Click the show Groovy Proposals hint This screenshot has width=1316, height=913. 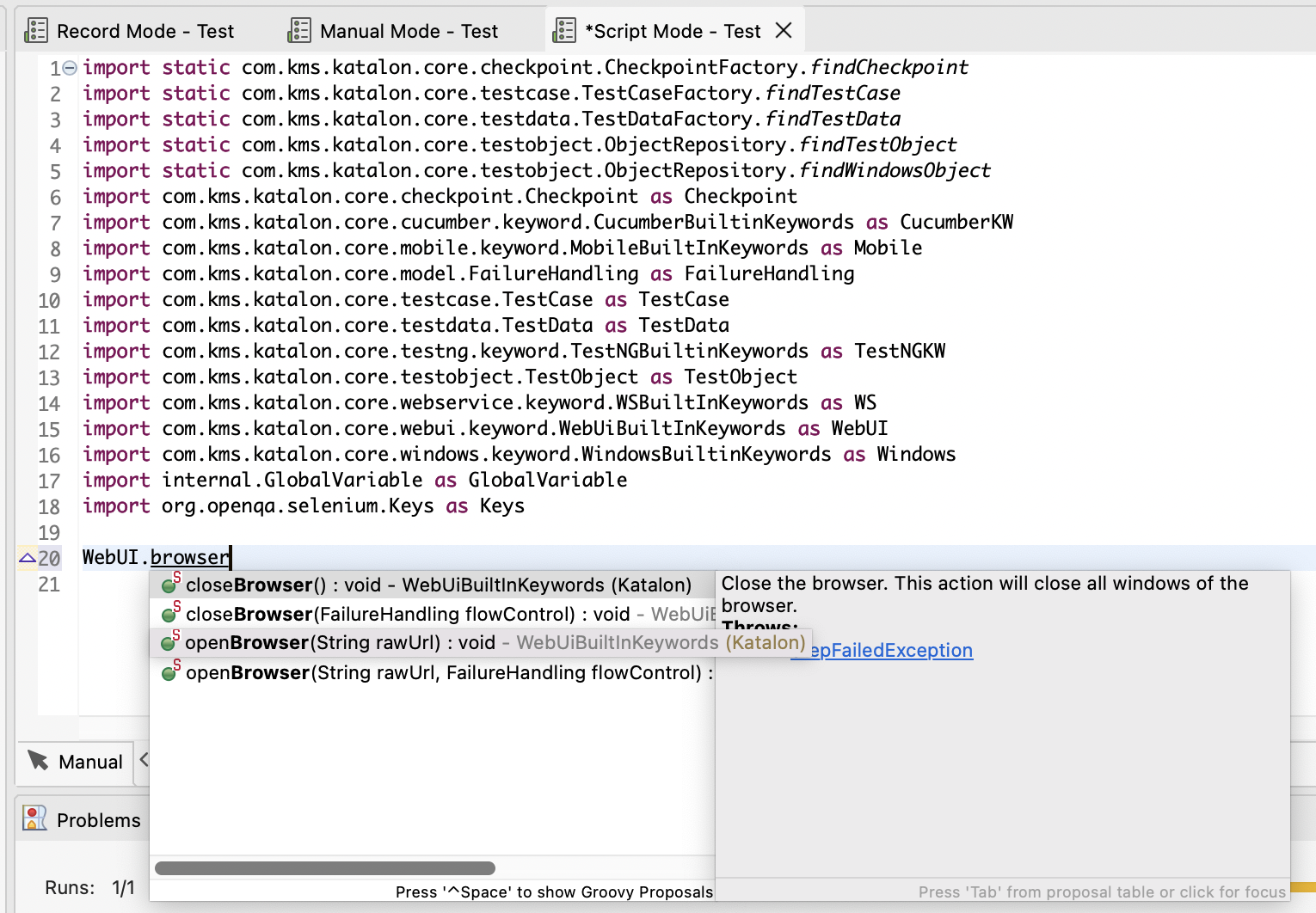tap(554, 892)
